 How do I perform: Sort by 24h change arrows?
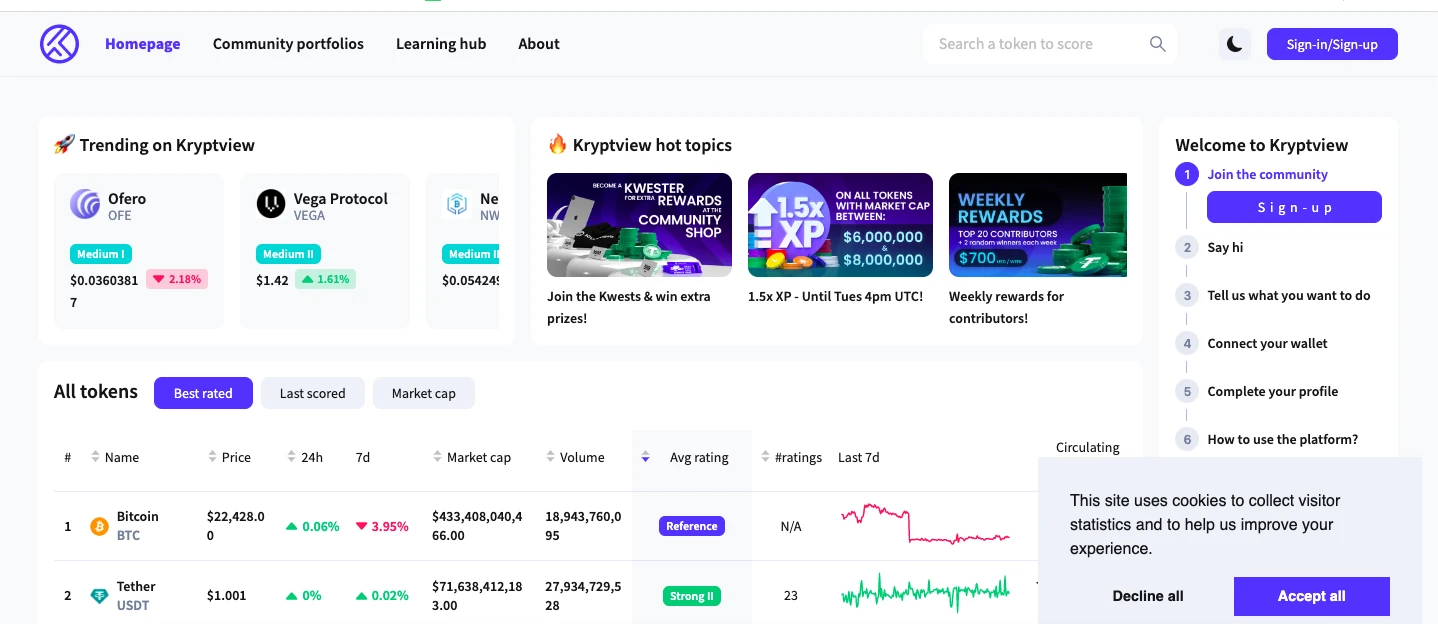click(x=291, y=457)
